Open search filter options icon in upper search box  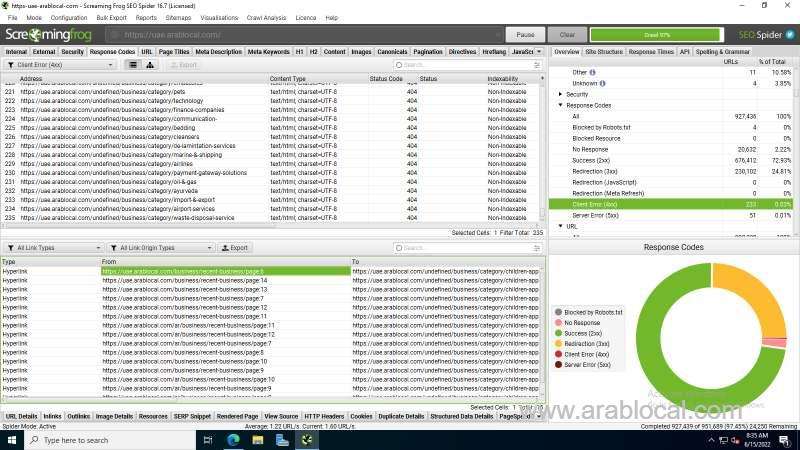(537, 65)
